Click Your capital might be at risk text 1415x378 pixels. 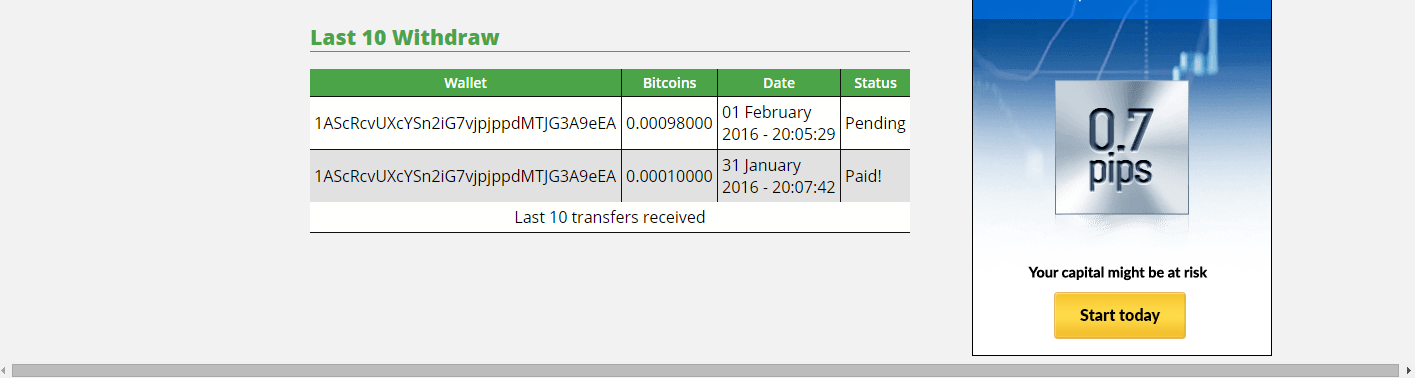pos(1118,272)
